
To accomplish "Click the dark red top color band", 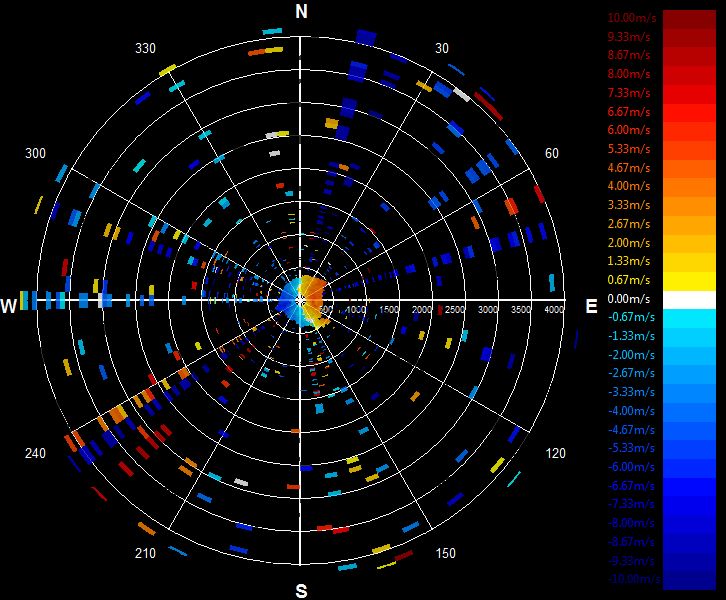I will [x=689, y=19].
